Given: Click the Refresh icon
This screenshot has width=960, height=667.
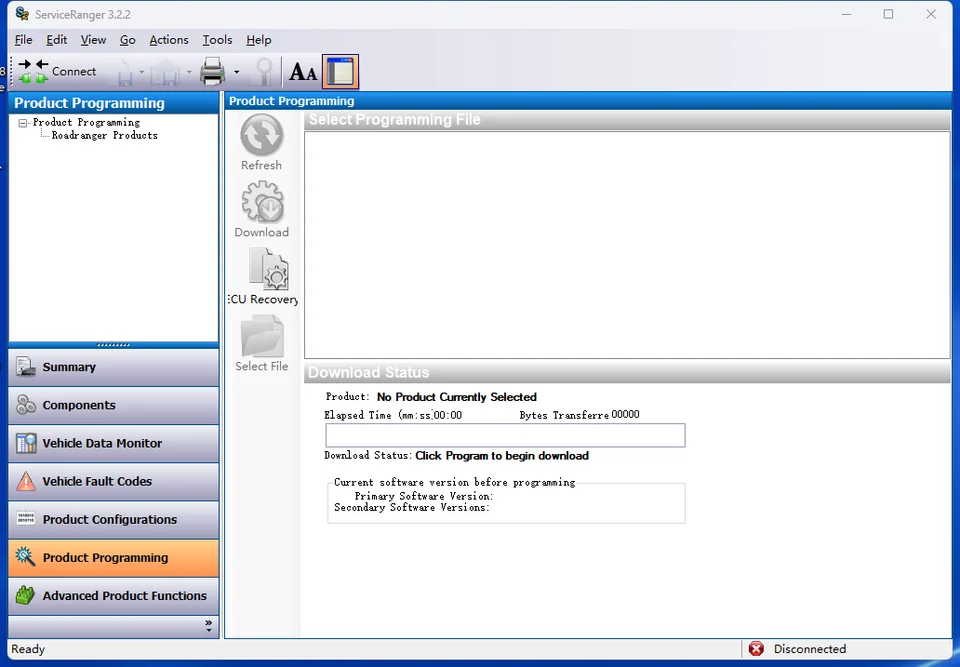Looking at the screenshot, I should 261,135.
